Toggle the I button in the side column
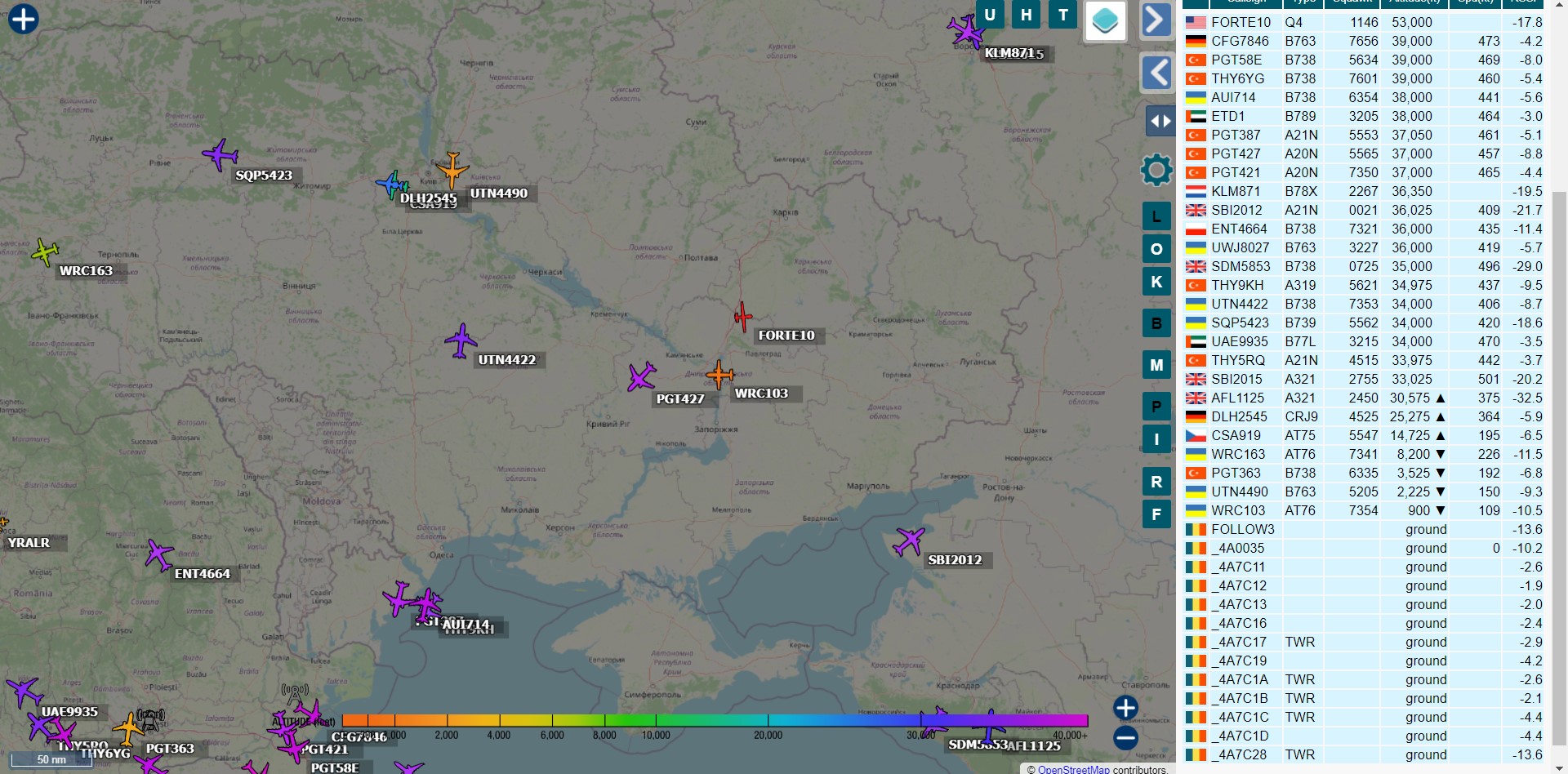 pos(1156,439)
